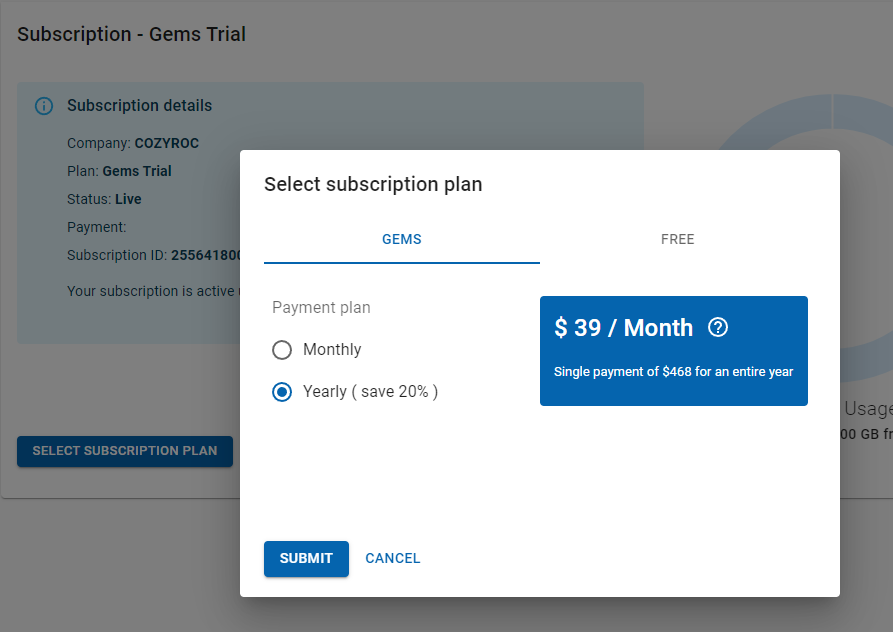
Task: Switch to the GEMS tab
Action: [x=402, y=240]
